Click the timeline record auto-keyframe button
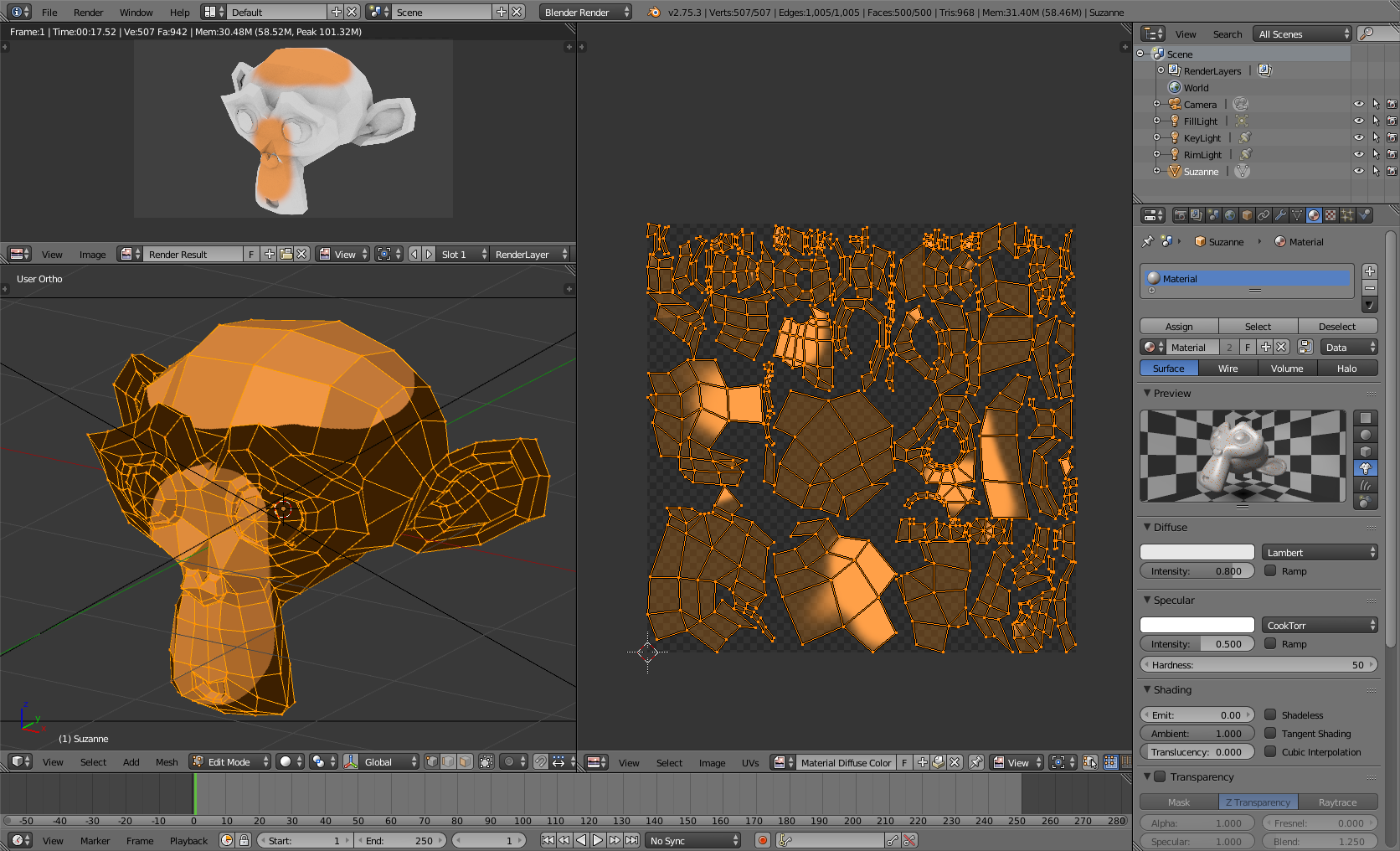The image size is (1400, 851). click(763, 840)
